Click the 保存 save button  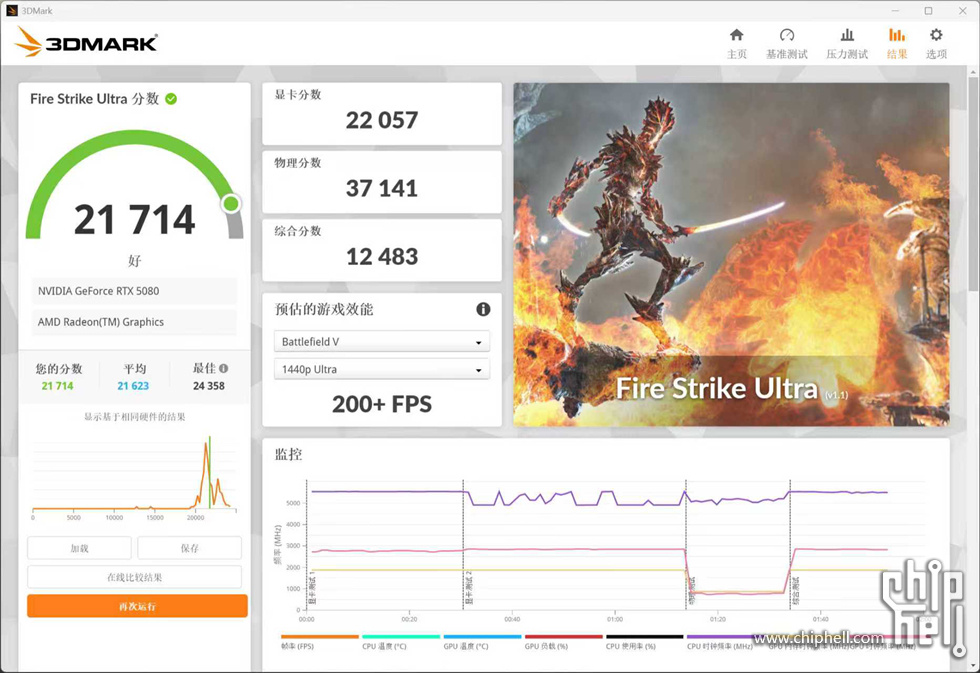tap(189, 548)
